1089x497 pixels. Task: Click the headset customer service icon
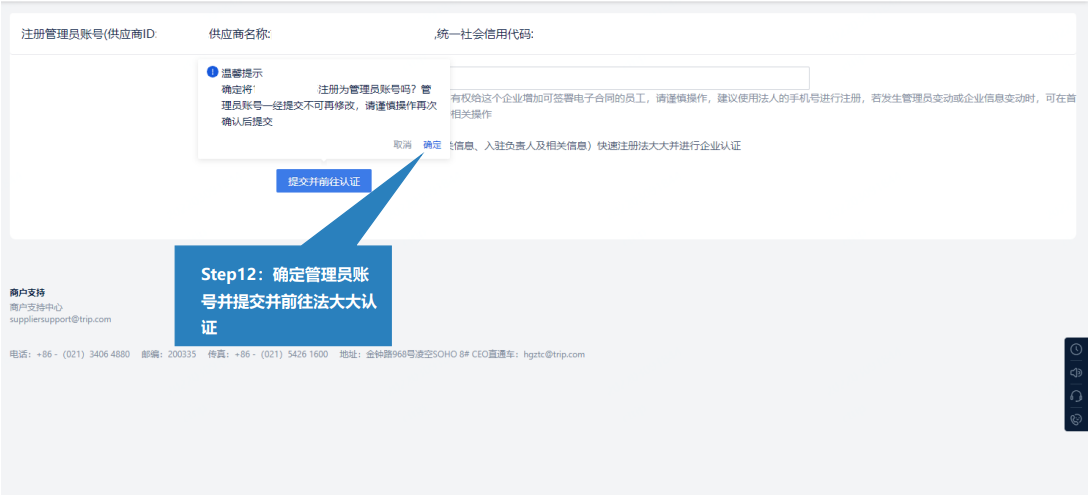(x=1076, y=396)
